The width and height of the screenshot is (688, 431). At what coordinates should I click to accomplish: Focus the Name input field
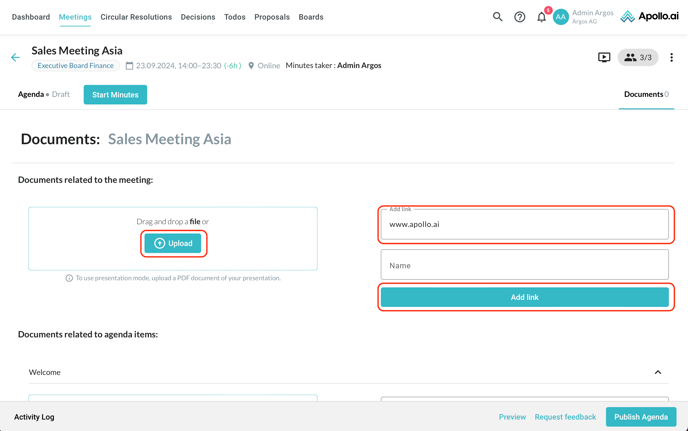coord(524,265)
